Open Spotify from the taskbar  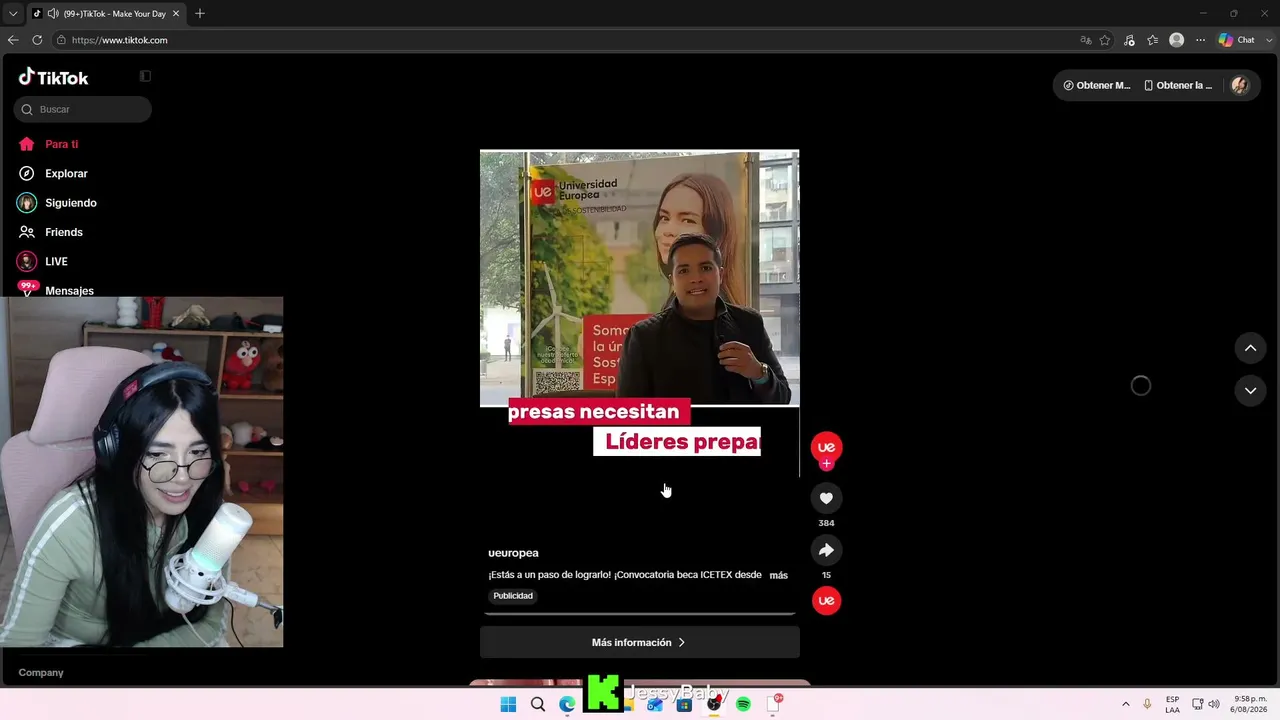click(743, 704)
